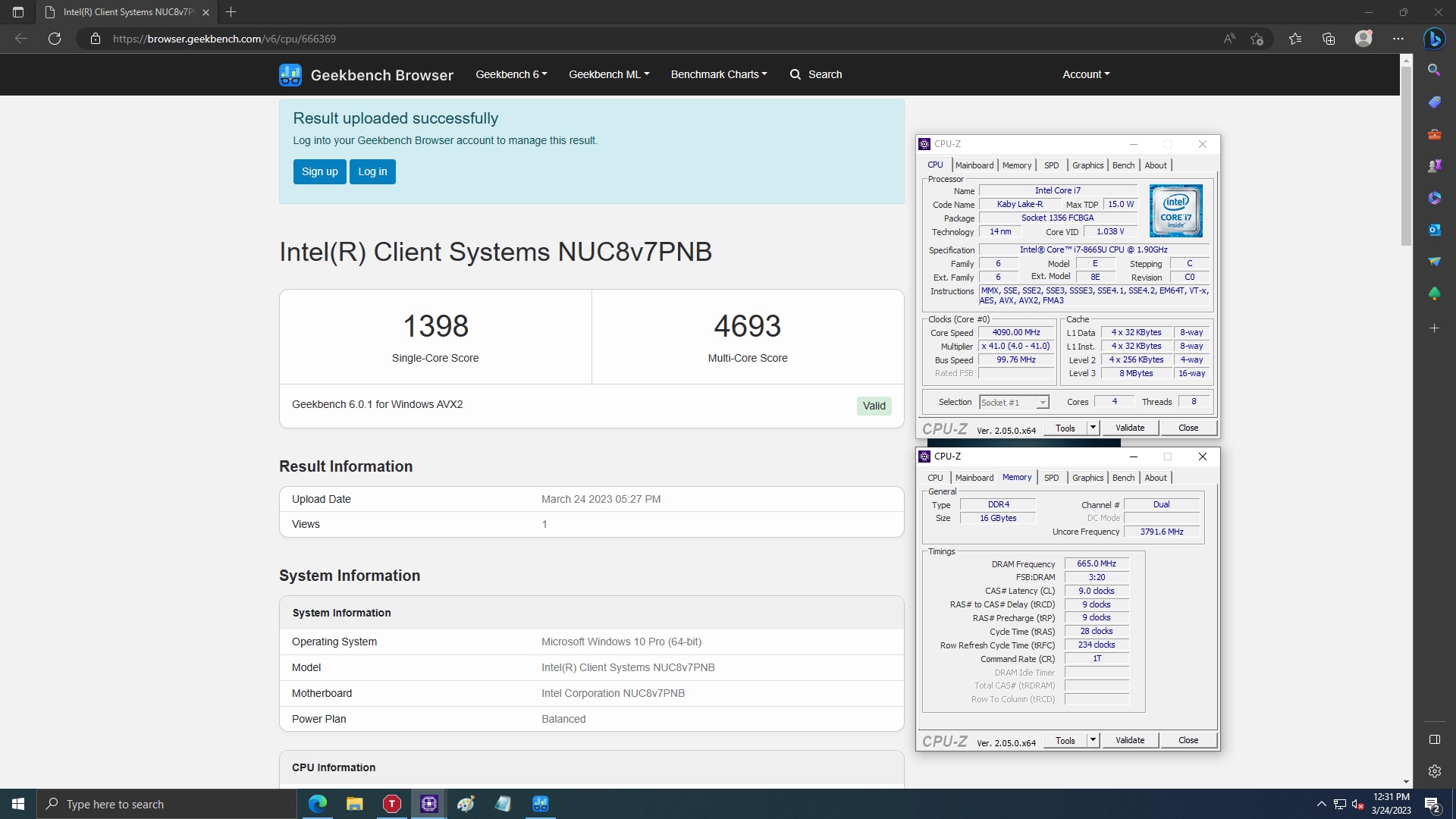Click the browser address bar URL
The height and width of the screenshot is (819, 1456).
224,39
